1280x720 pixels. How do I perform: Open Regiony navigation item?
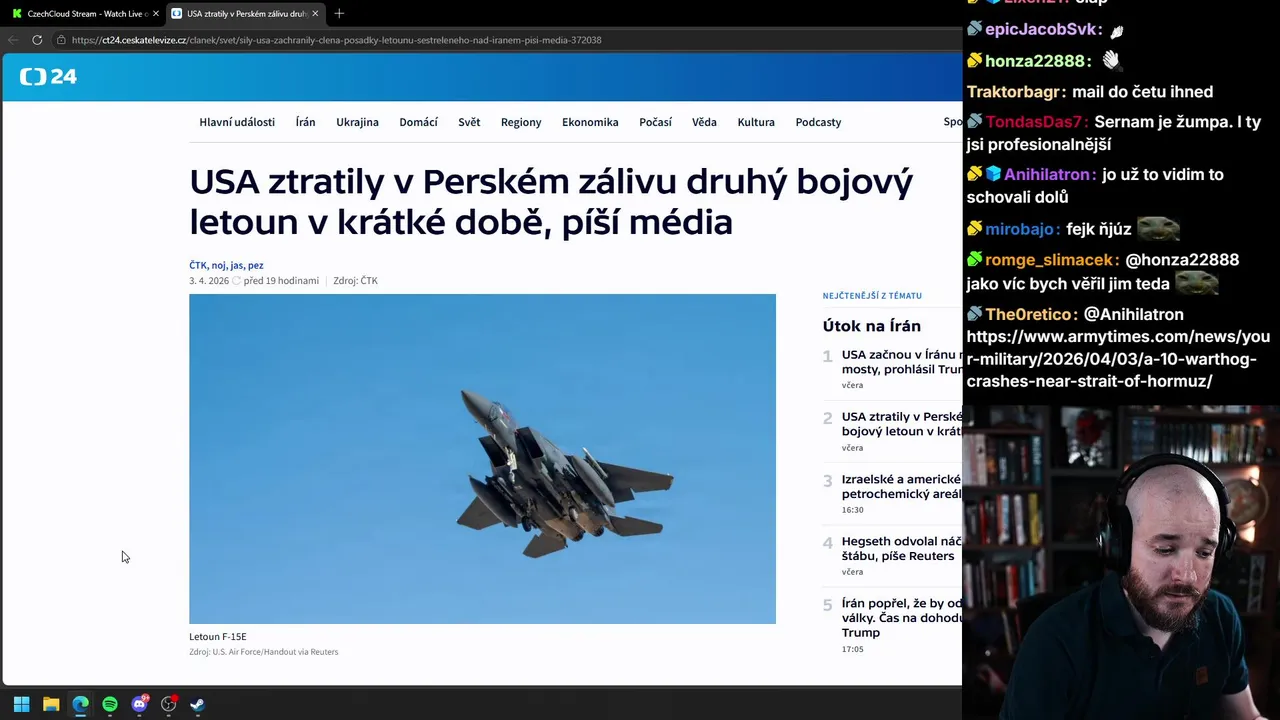coord(521,122)
